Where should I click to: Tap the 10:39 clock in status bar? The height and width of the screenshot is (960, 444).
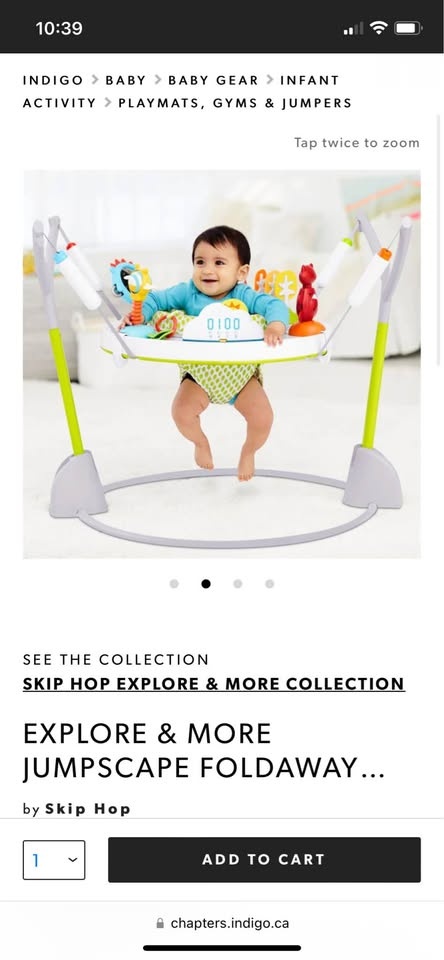[x=59, y=28]
